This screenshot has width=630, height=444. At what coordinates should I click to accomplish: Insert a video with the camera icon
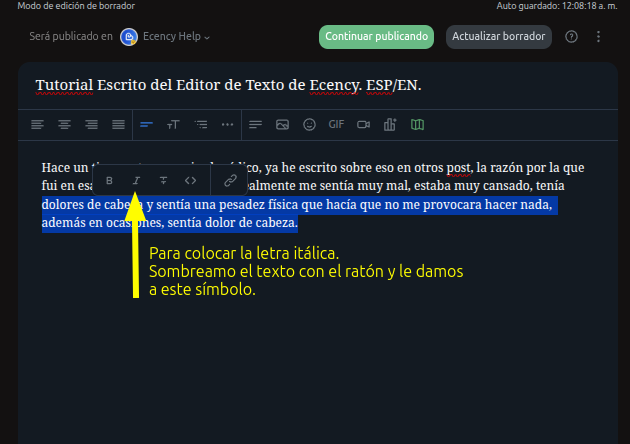tap(363, 125)
